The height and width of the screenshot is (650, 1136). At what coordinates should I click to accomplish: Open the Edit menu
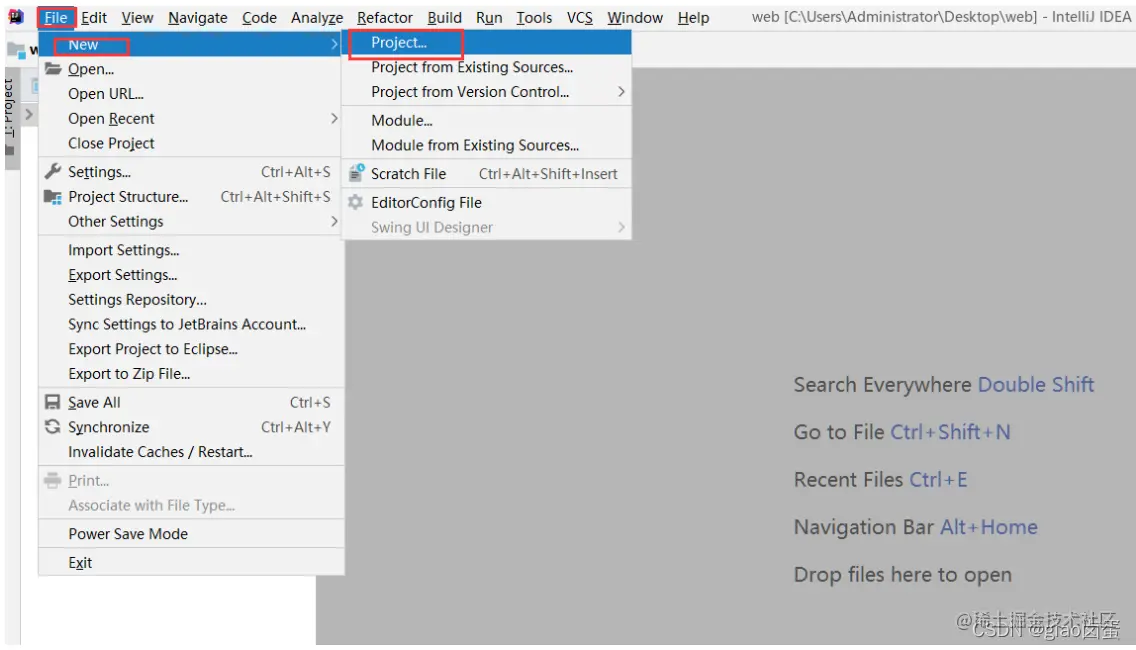pyautogui.click(x=93, y=17)
